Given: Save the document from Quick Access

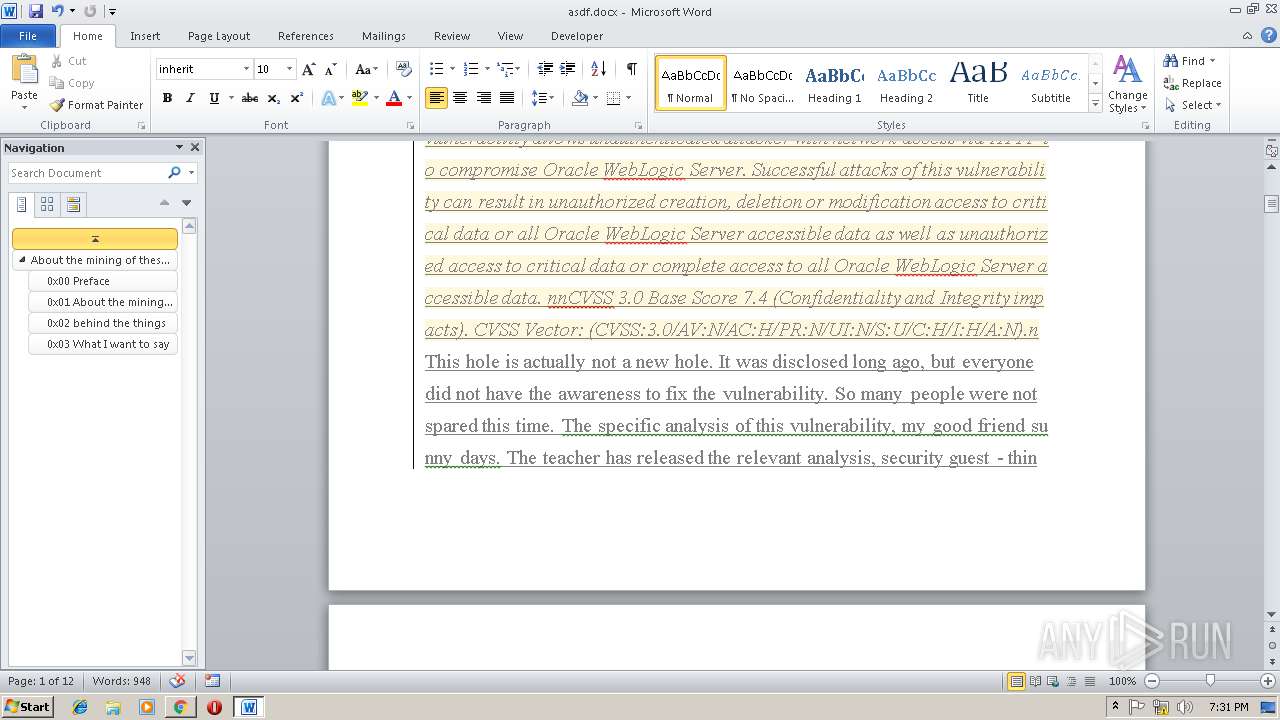Looking at the screenshot, I should 36,11.
